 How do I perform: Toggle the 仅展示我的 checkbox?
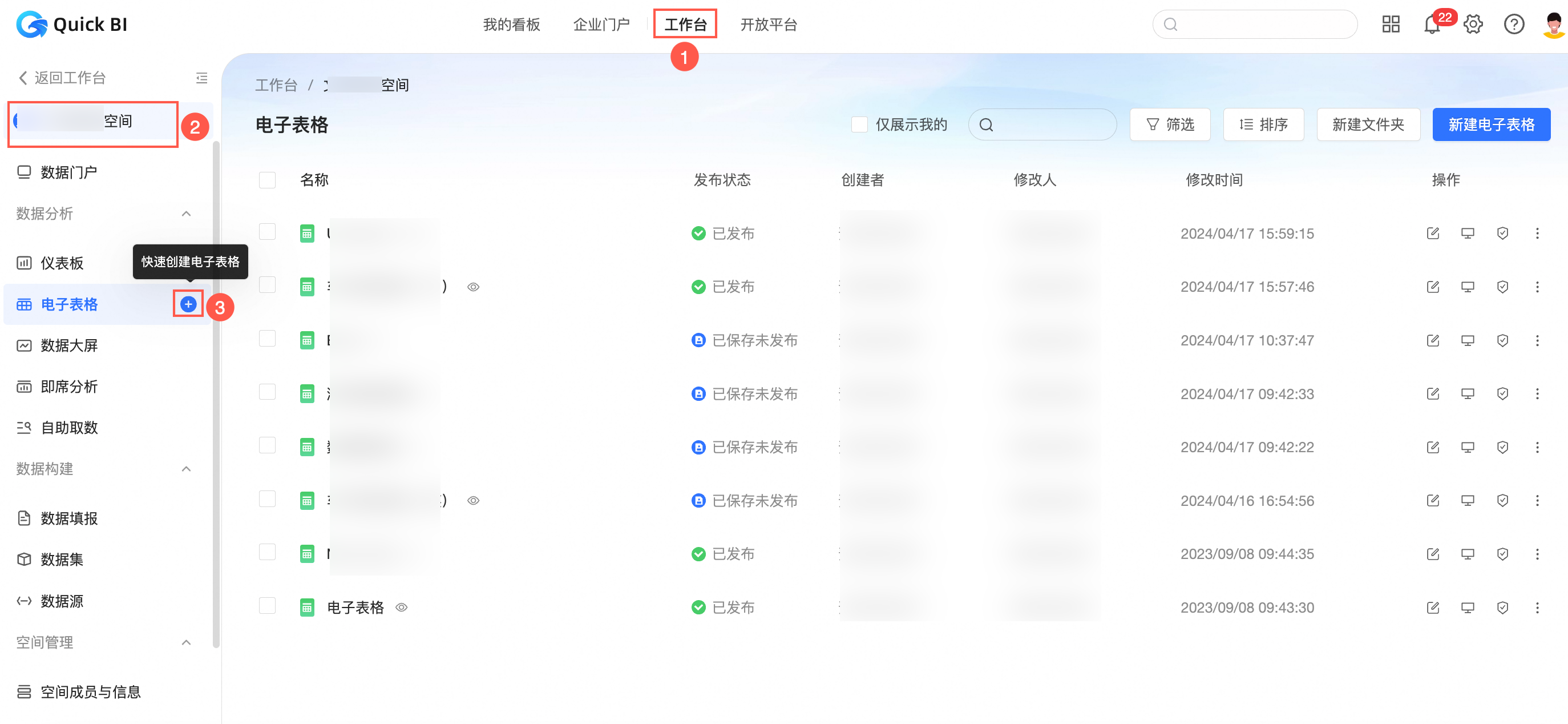[859, 125]
